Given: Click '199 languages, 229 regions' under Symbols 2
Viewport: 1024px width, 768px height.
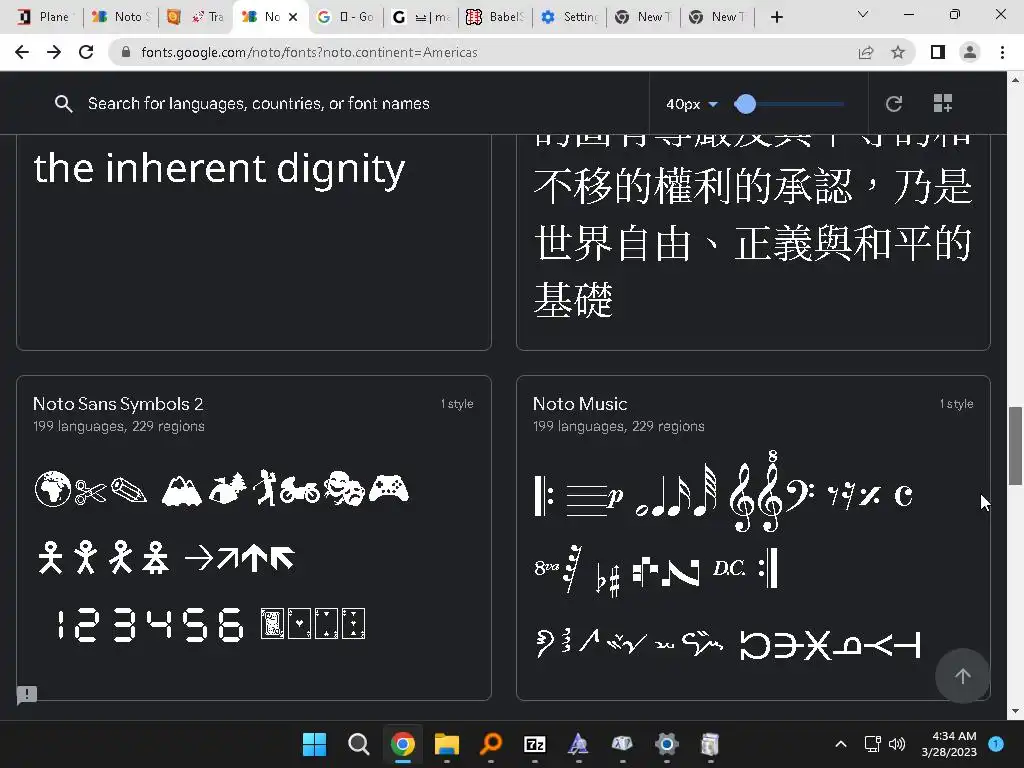Looking at the screenshot, I should click(119, 426).
